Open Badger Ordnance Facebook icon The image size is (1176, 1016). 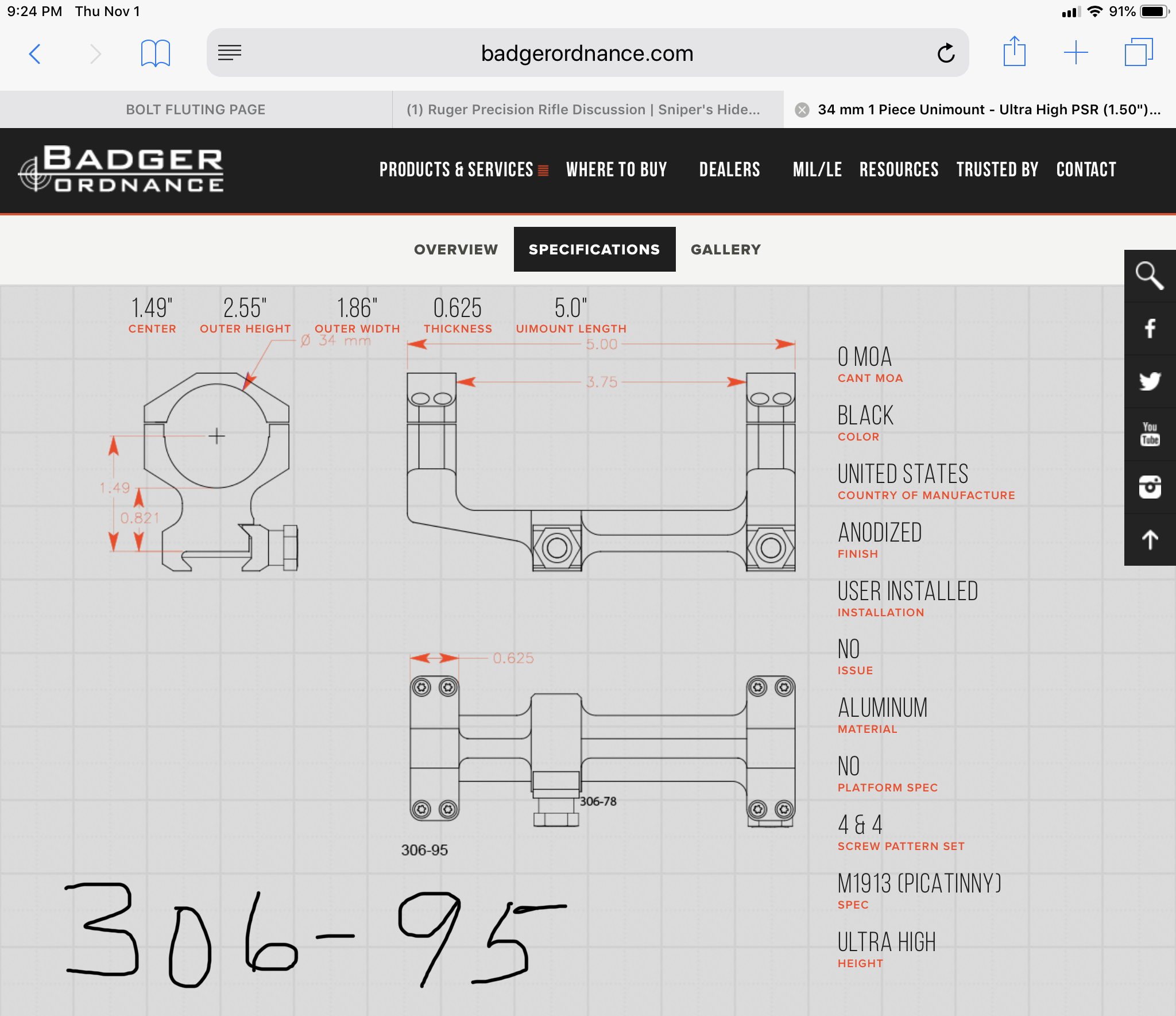pyautogui.click(x=1150, y=329)
